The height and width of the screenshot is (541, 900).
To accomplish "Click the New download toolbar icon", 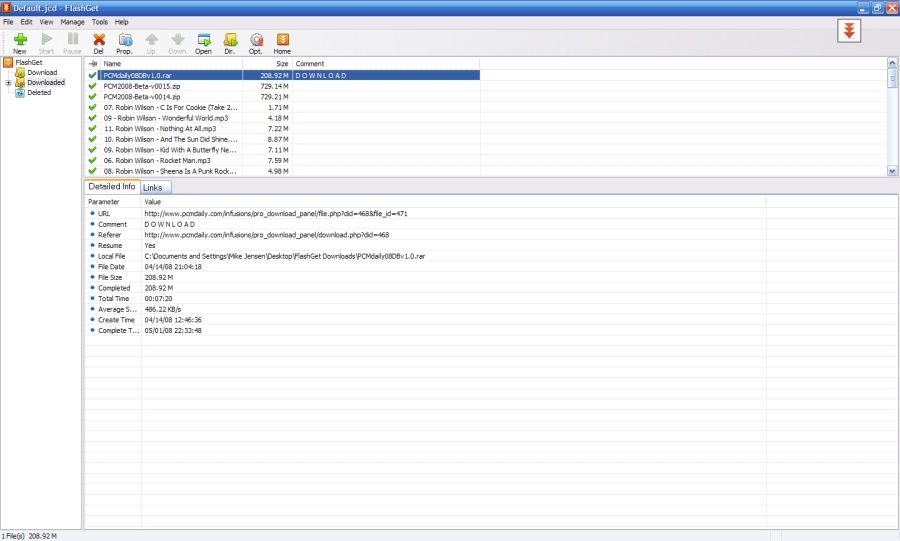I will click(x=20, y=41).
